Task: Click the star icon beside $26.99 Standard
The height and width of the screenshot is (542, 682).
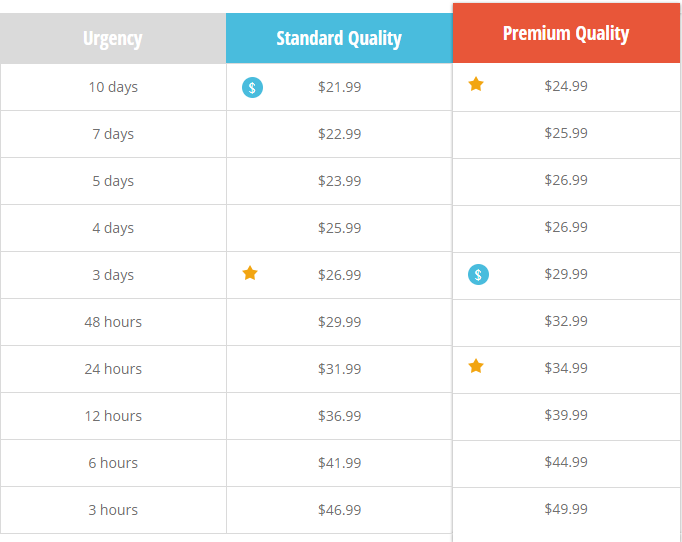Action: click(x=250, y=273)
